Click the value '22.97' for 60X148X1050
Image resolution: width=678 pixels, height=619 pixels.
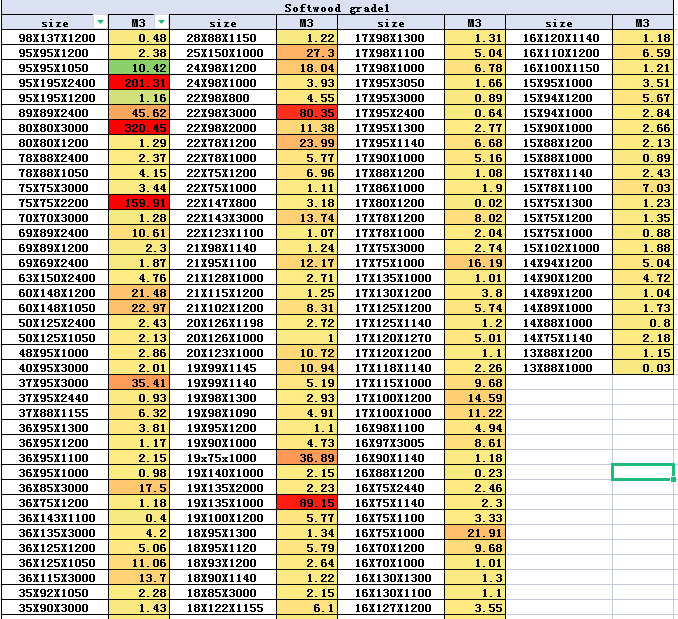tap(139, 308)
